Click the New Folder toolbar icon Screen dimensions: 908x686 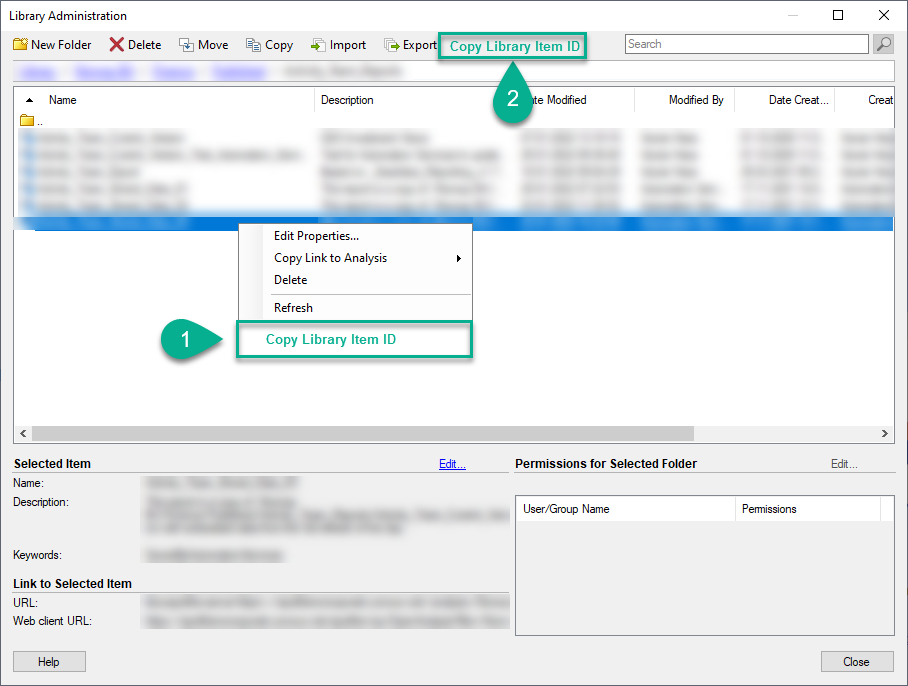tap(20, 45)
